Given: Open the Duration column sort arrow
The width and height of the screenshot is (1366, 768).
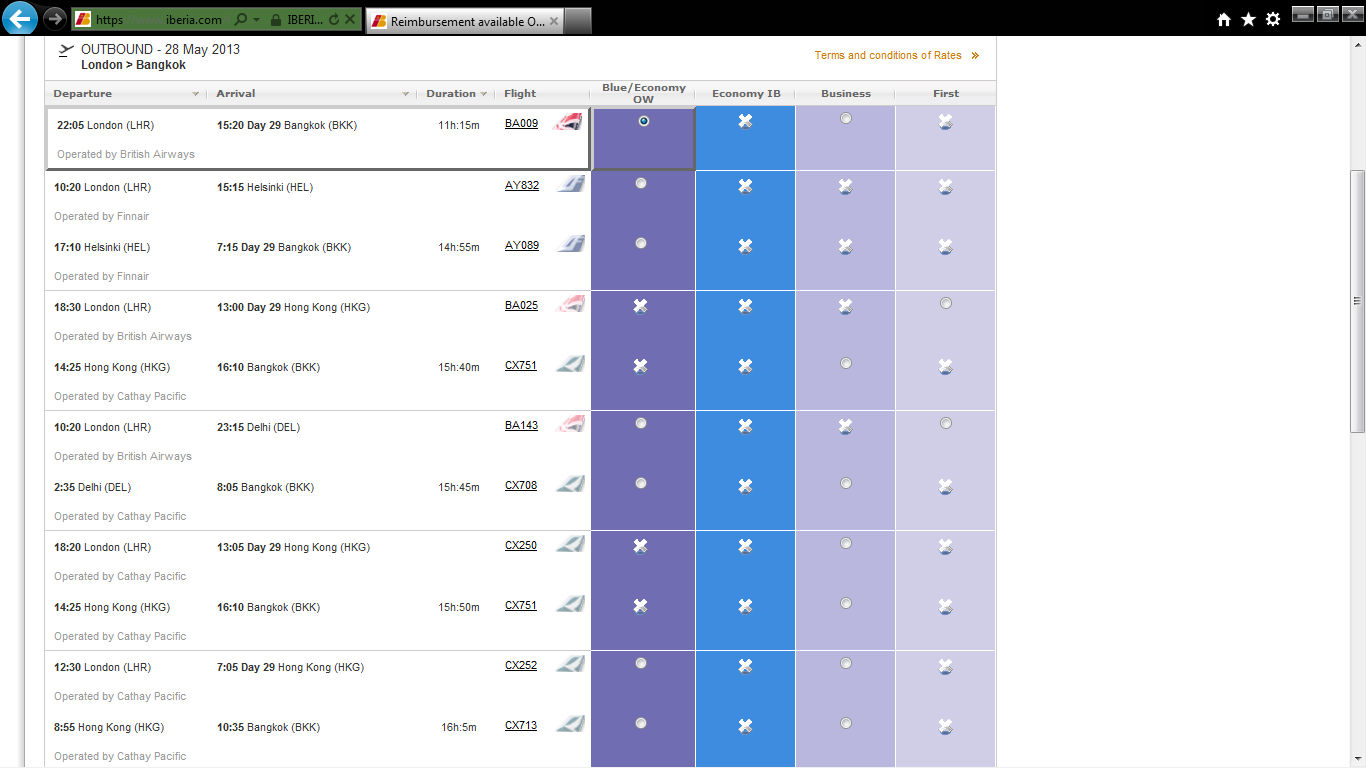Looking at the screenshot, I should pyautogui.click(x=484, y=94).
